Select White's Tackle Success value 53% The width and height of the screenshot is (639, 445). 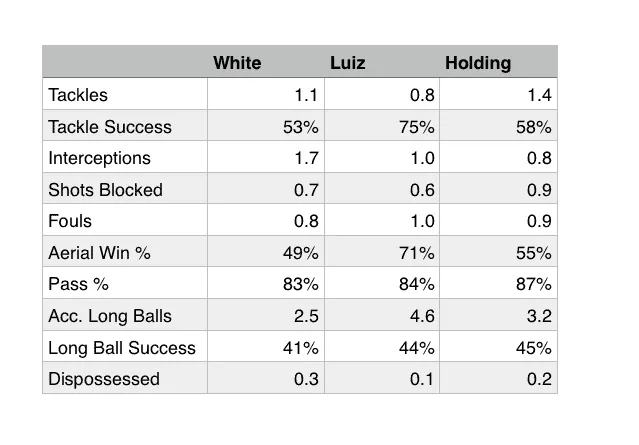click(302, 127)
